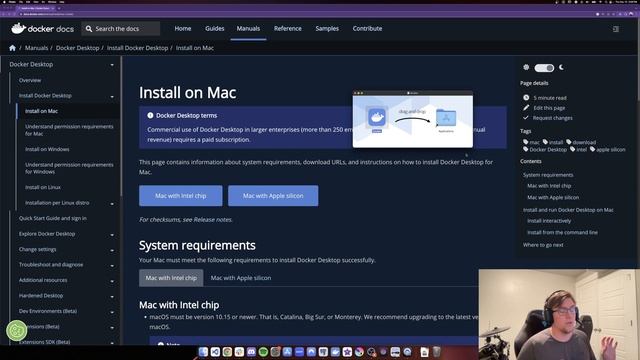
Task: Open Visual Studio Code from the dock
Action: coord(215,351)
